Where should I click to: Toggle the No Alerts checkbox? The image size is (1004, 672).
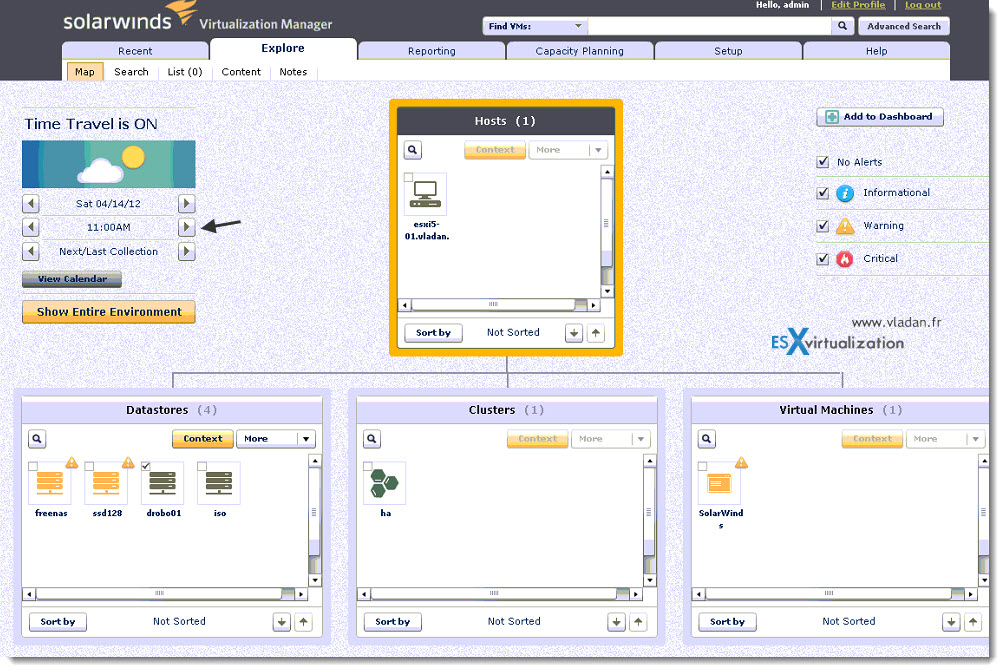tap(823, 162)
